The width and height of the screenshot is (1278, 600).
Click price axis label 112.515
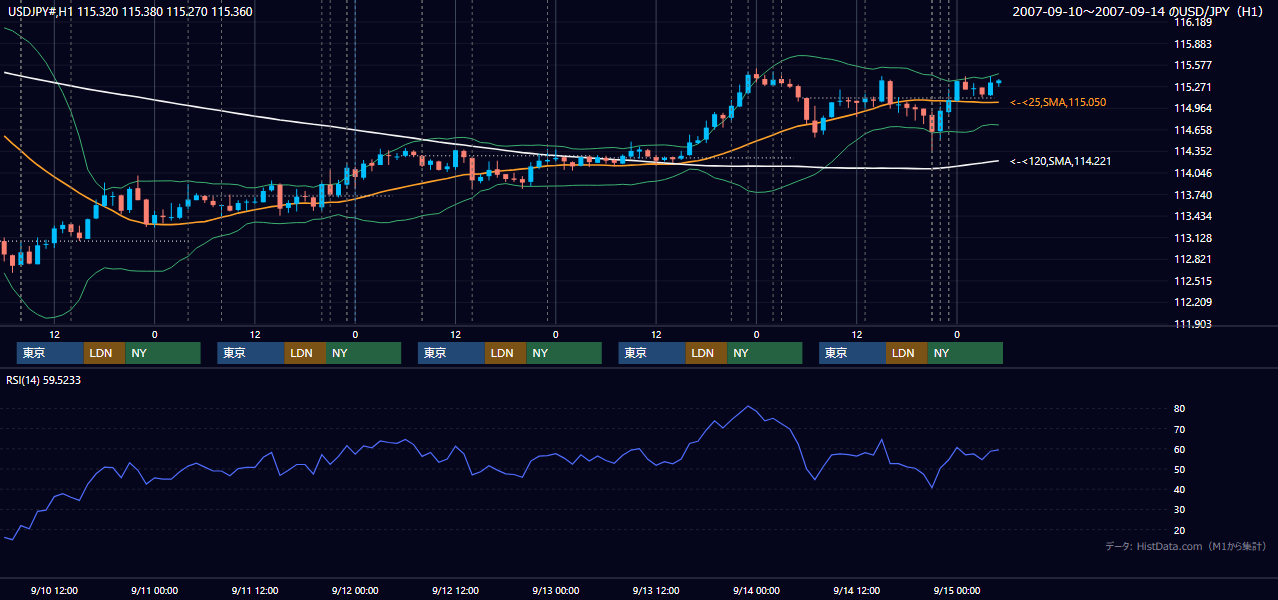coord(1193,281)
